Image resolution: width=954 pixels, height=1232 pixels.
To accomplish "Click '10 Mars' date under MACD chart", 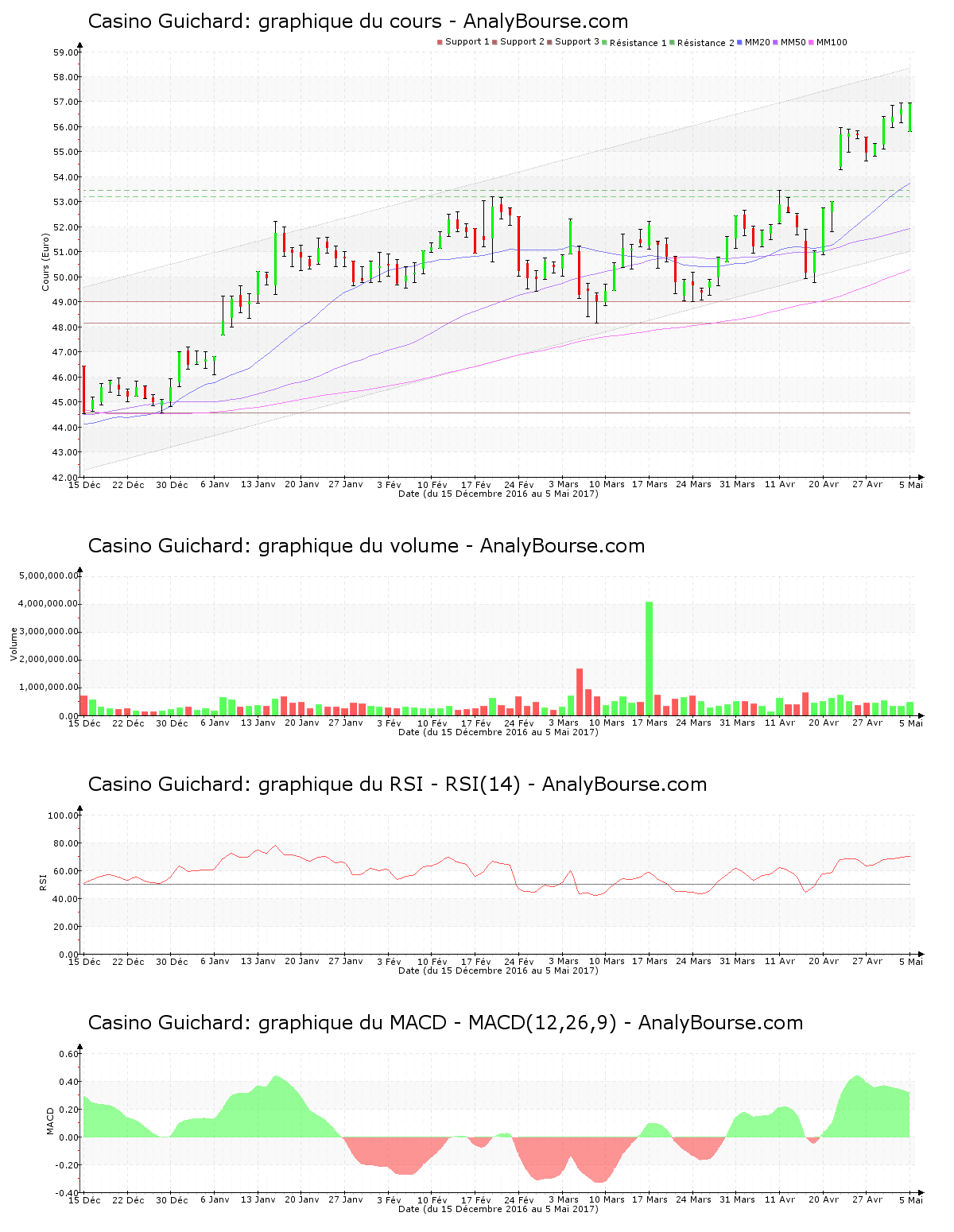I will click(607, 1199).
